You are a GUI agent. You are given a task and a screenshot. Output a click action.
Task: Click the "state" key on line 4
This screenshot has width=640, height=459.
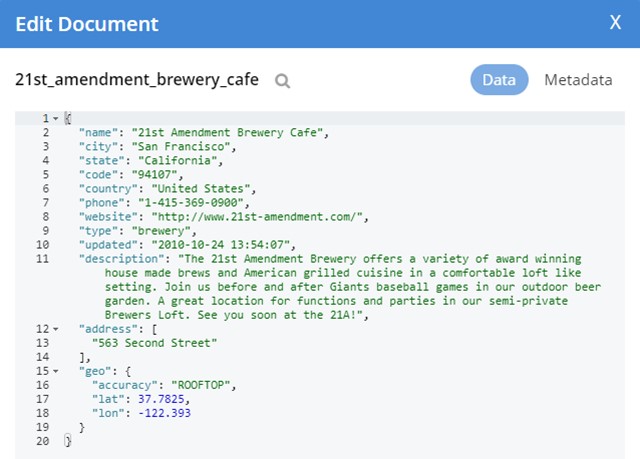[102, 161]
